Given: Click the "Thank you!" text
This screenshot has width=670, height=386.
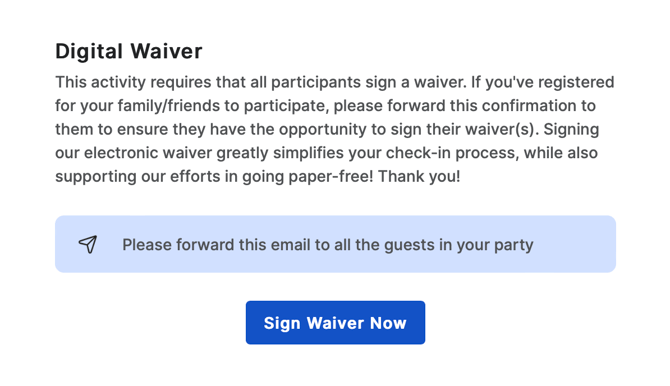Looking at the screenshot, I should click(x=419, y=177).
